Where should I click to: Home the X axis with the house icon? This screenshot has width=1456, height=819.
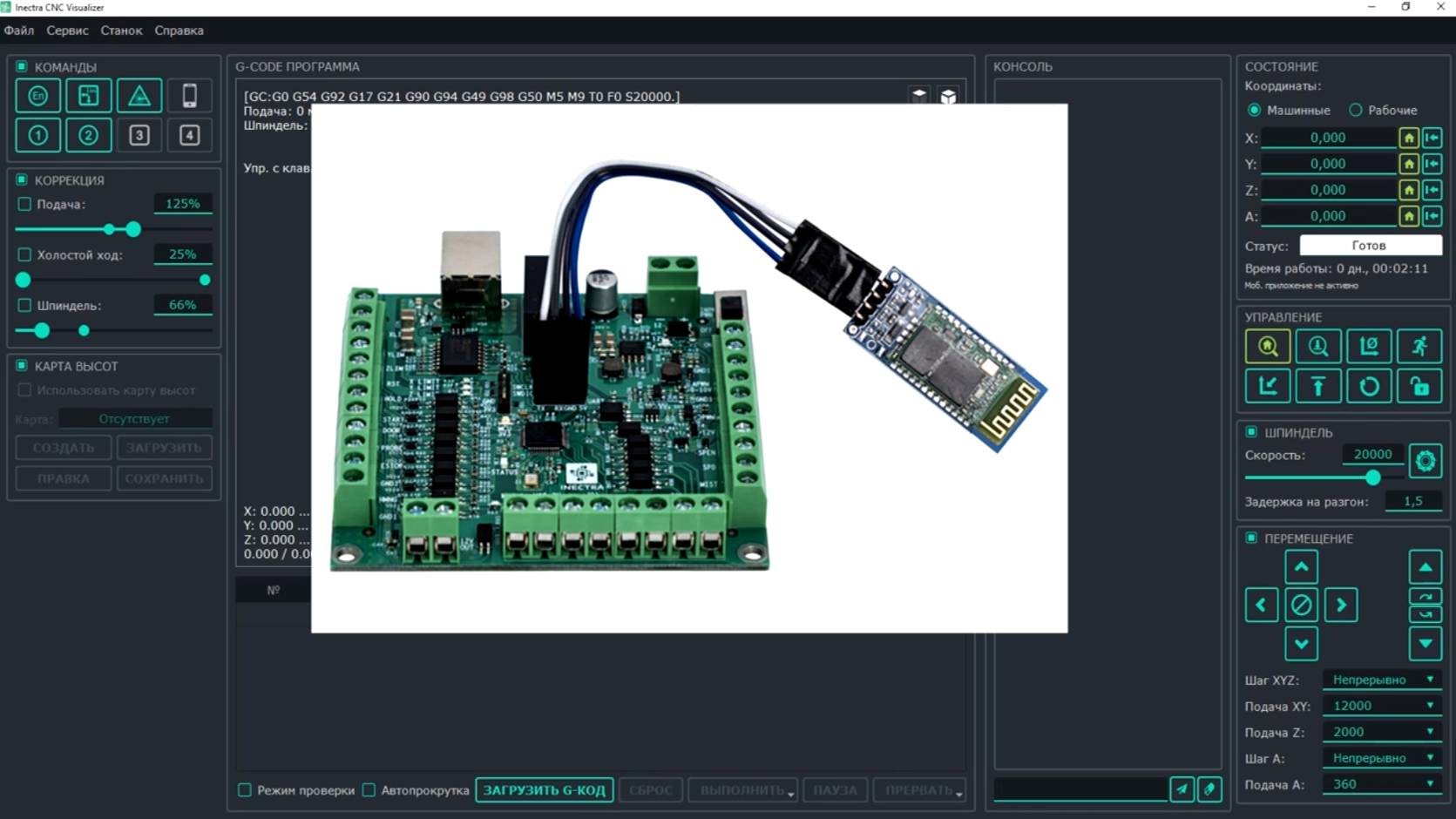coord(1409,138)
